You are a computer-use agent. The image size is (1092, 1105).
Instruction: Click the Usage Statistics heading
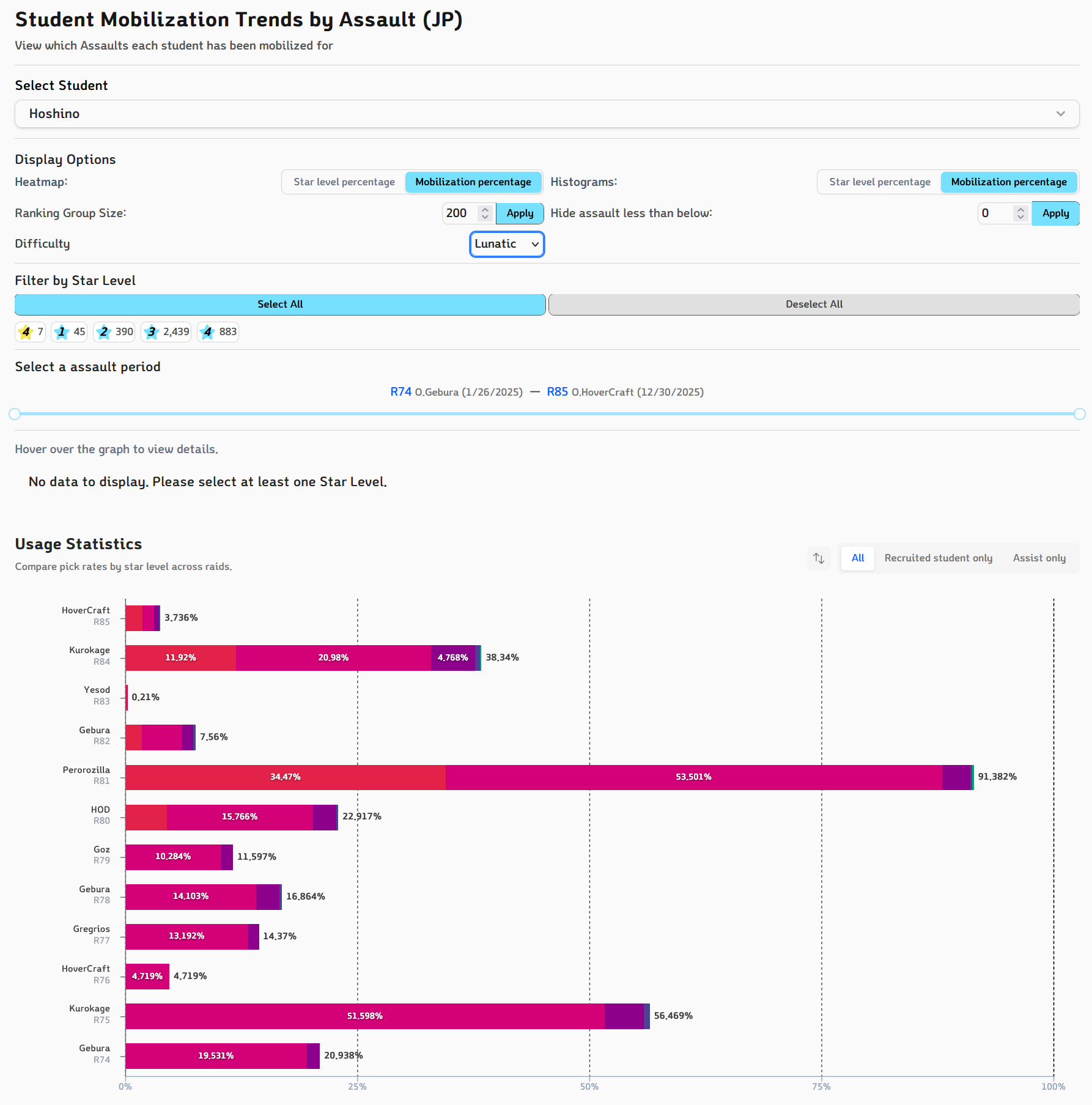78,544
